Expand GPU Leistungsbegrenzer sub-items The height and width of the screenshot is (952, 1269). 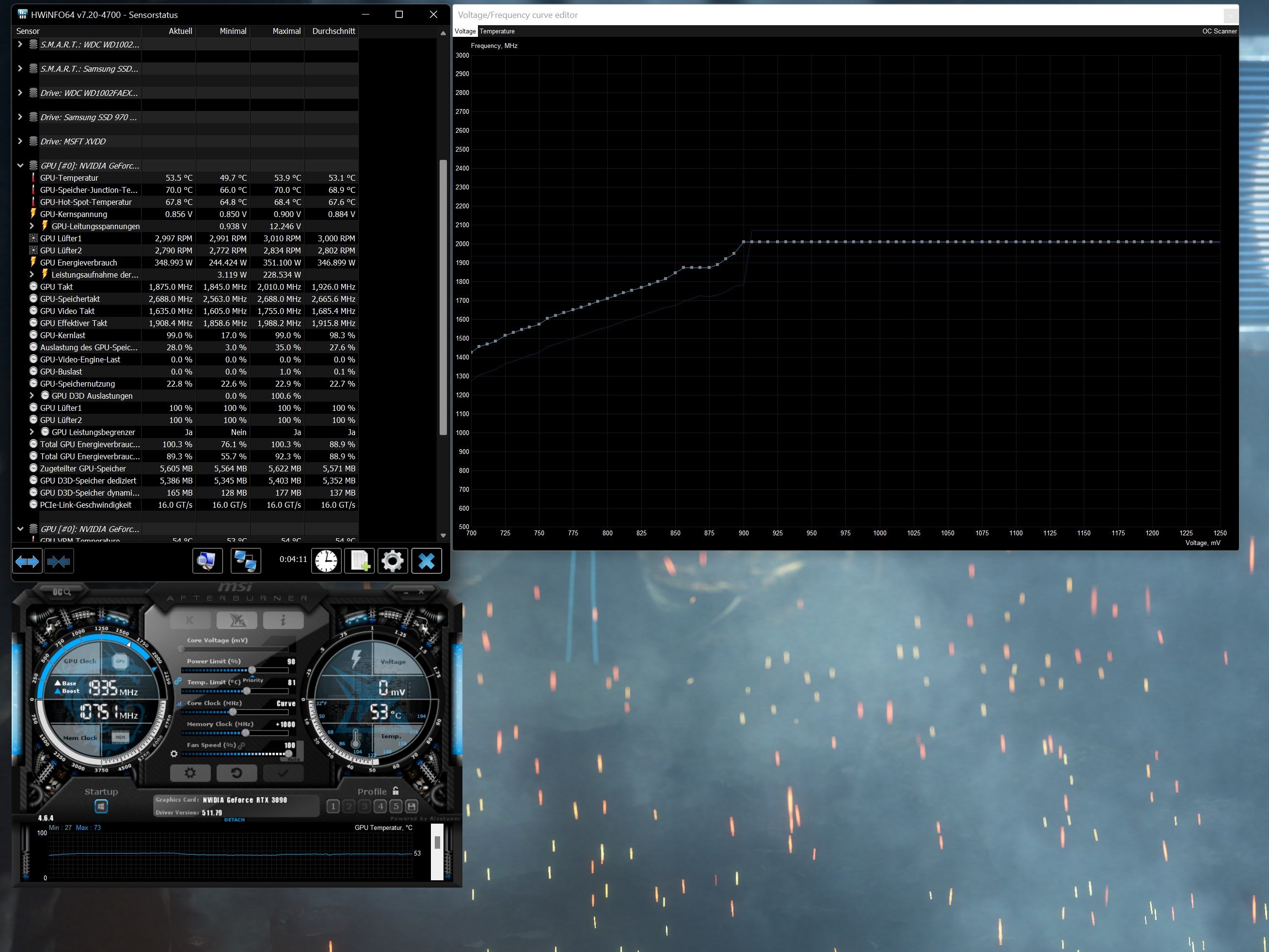pyautogui.click(x=32, y=432)
